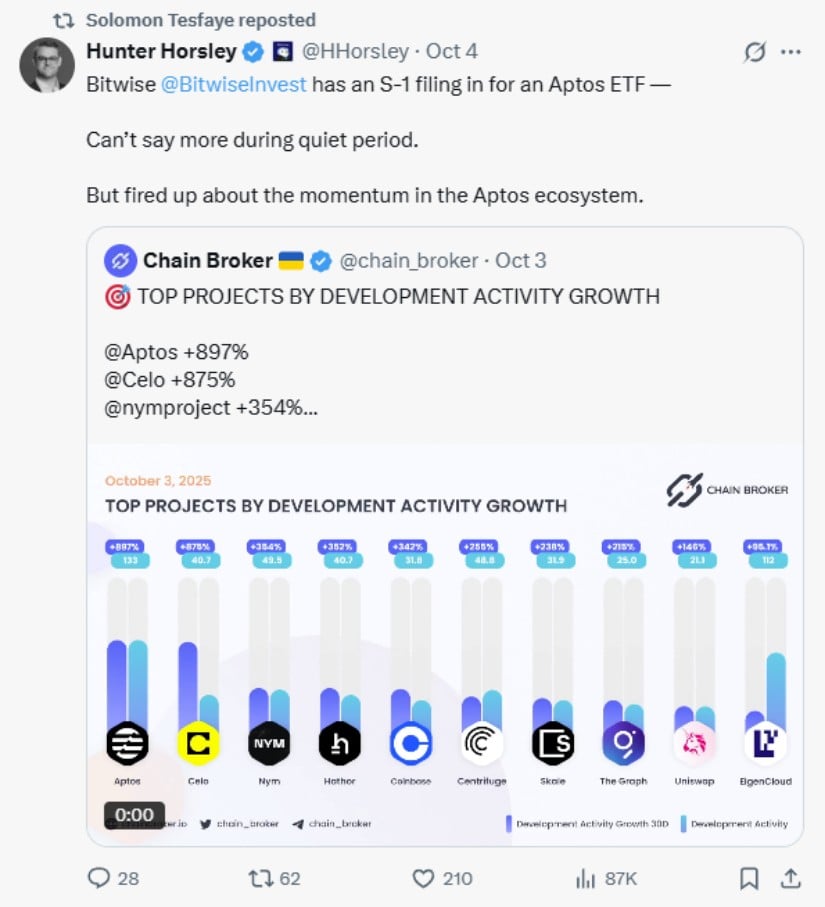Click the Grok explain slashed-circle icon
The height and width of the screenshot is (907, 825).
(x=754, y=52)
